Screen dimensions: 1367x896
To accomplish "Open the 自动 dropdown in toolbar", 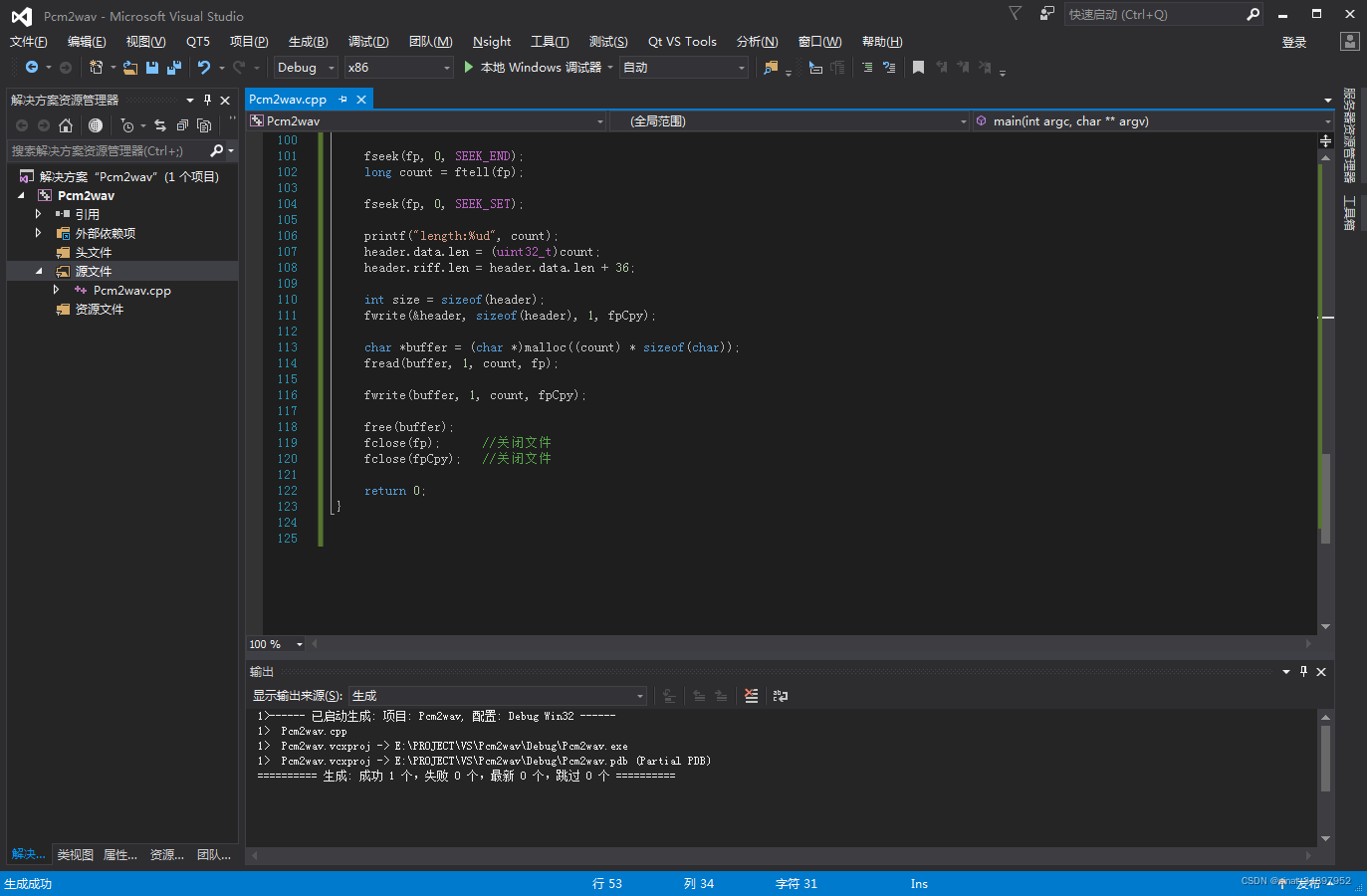I will (x=683, y=68).
